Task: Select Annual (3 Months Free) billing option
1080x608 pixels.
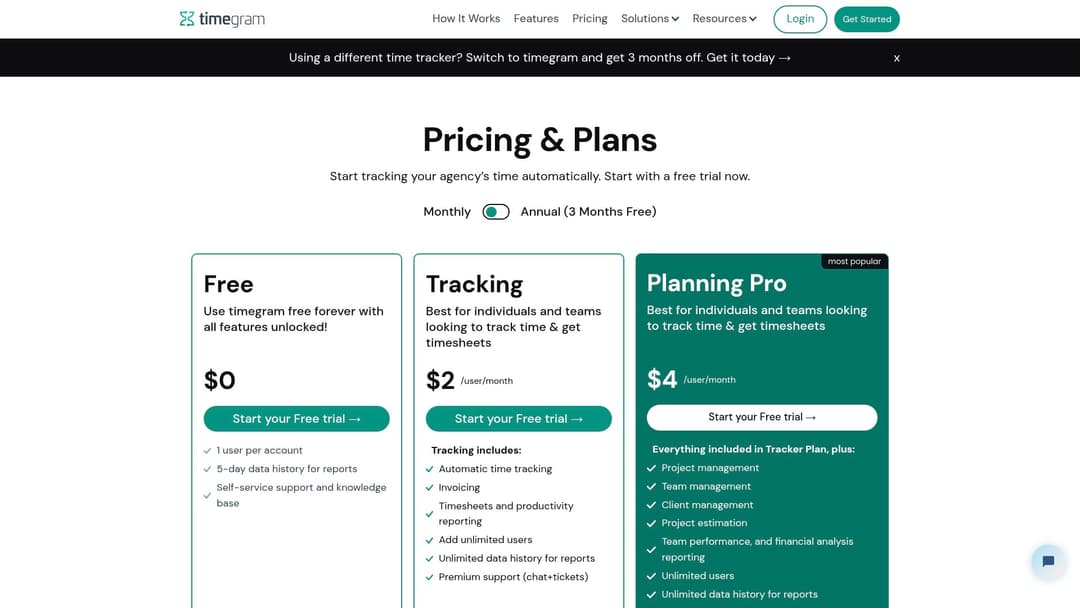Action: [588, 212]
